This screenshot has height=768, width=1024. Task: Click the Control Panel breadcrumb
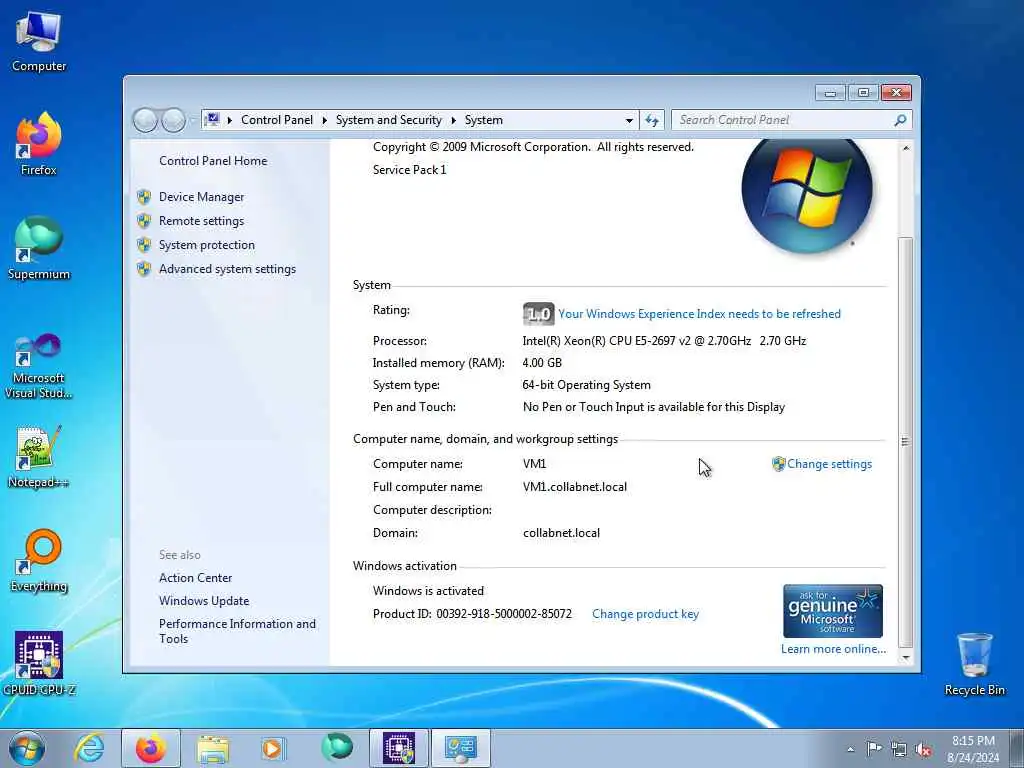277,120
